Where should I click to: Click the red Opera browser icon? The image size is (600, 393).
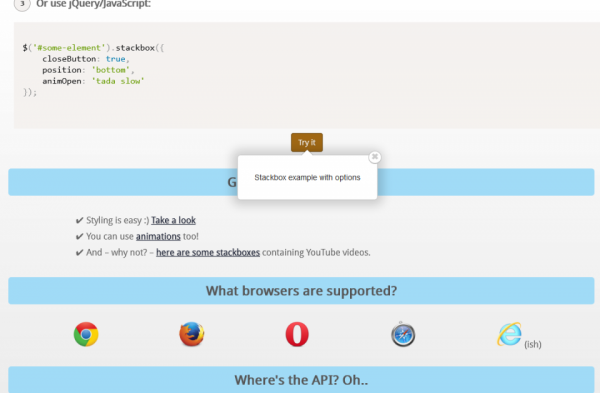point(297,334)
